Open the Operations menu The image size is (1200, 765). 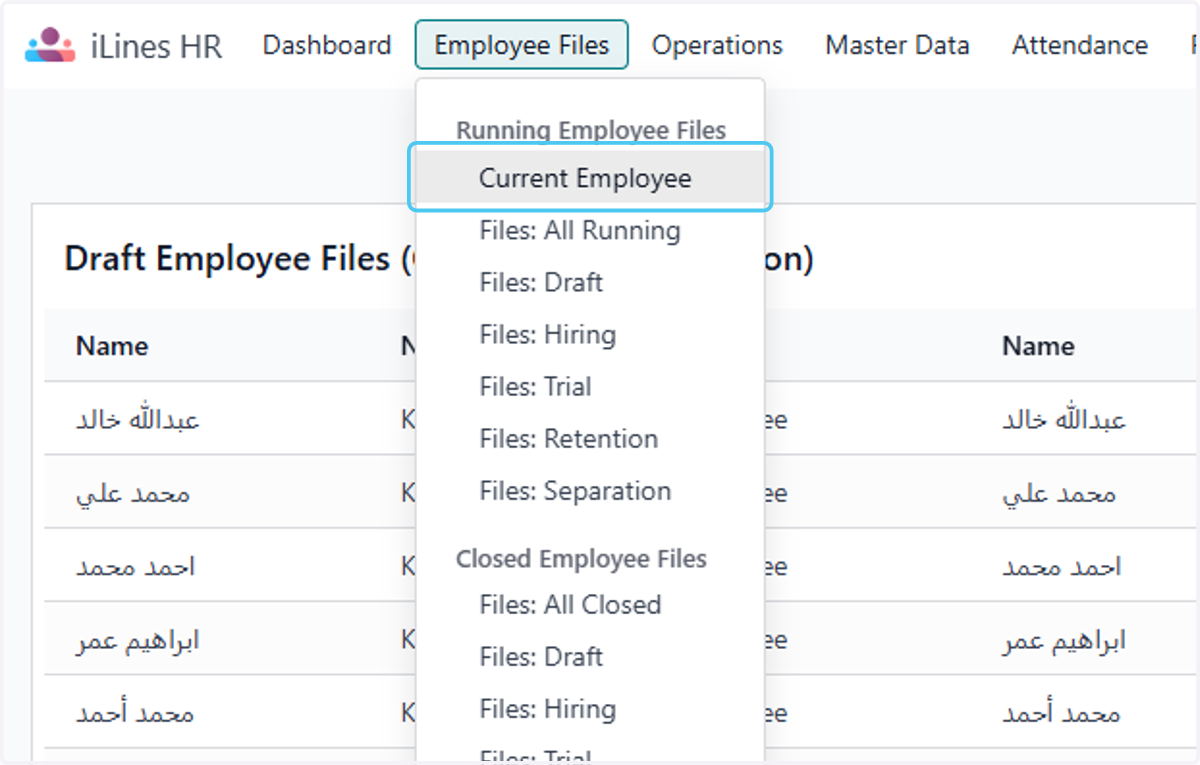pos(717,45)
